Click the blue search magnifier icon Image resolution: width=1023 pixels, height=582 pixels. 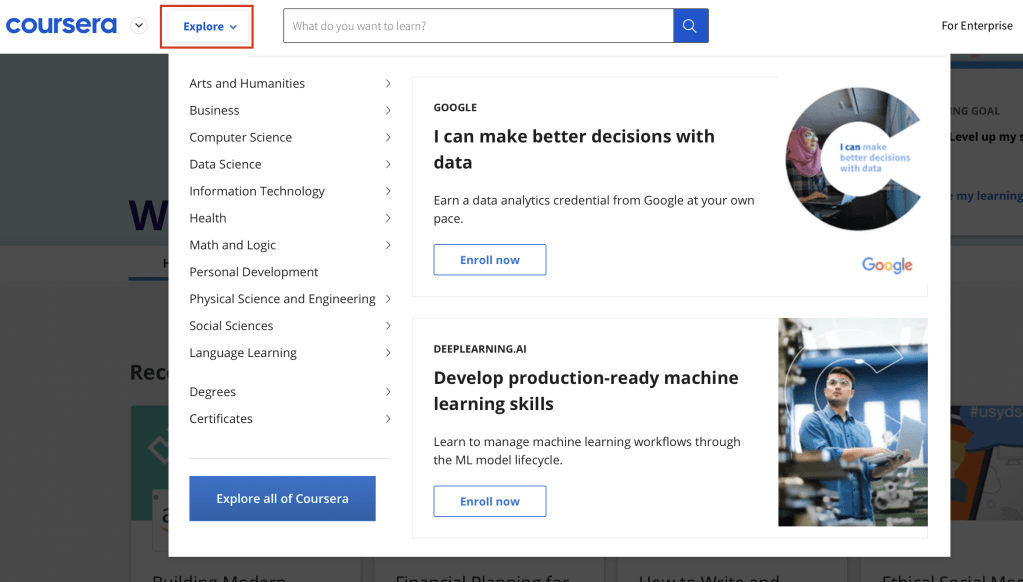(690, 26)
